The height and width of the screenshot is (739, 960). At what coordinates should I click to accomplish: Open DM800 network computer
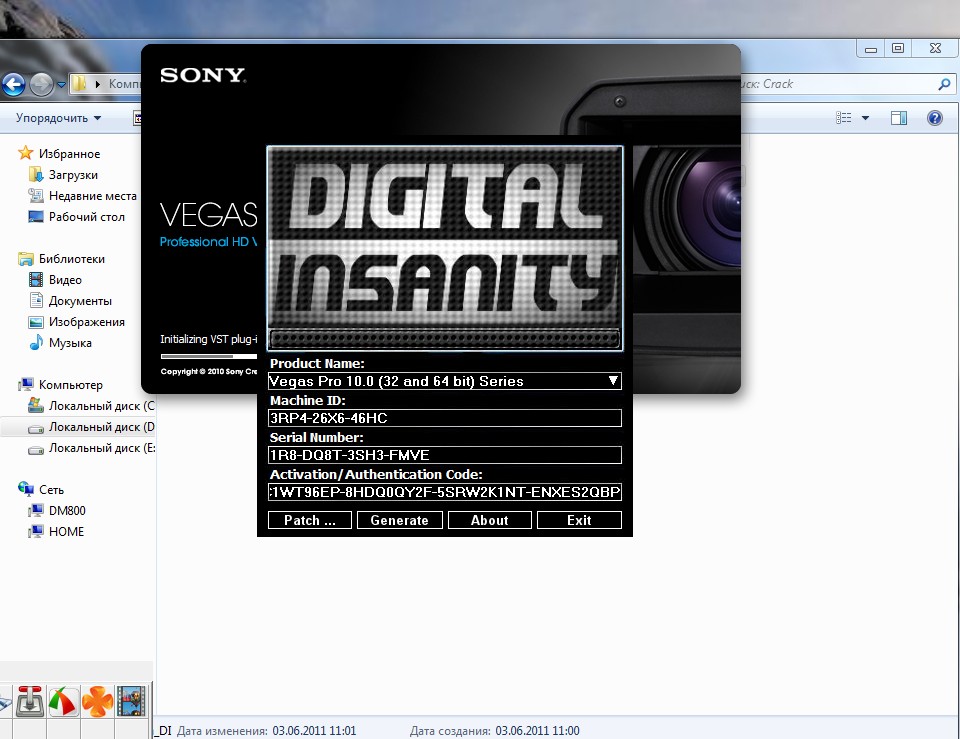click(57, 510)
